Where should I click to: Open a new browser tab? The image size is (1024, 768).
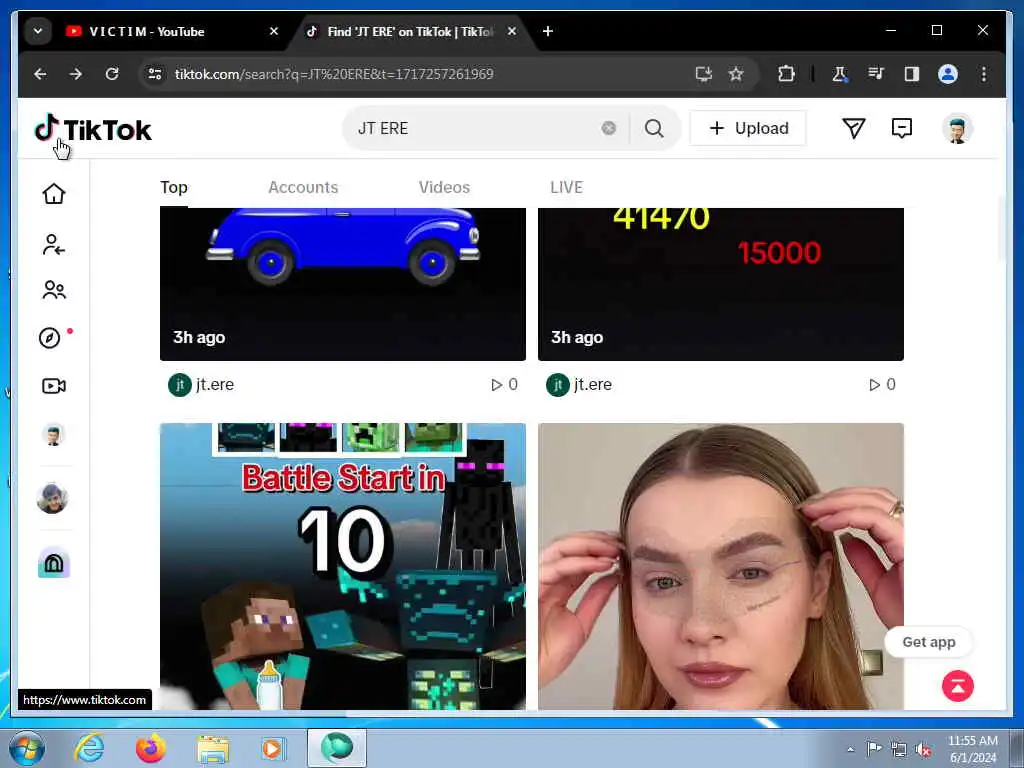(x=548, y=31)
